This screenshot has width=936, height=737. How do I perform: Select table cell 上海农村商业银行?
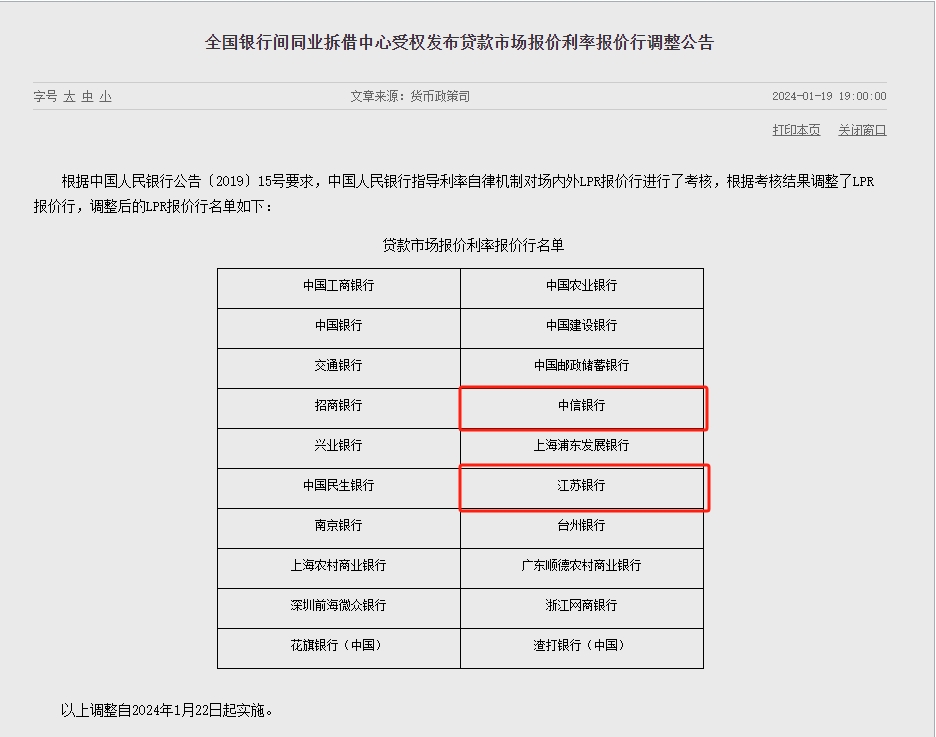click(338, 568)
